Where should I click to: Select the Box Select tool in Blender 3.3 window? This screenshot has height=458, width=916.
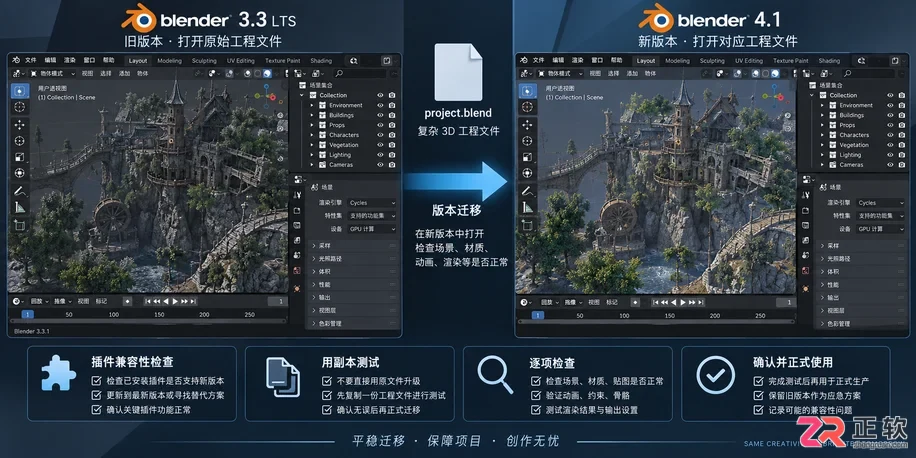click(20, 91)
